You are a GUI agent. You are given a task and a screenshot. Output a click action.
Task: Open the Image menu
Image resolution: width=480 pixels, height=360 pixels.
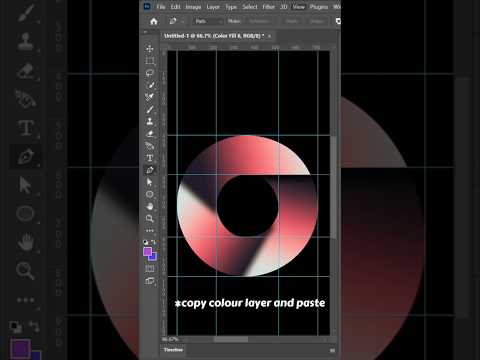pos(193,7)
